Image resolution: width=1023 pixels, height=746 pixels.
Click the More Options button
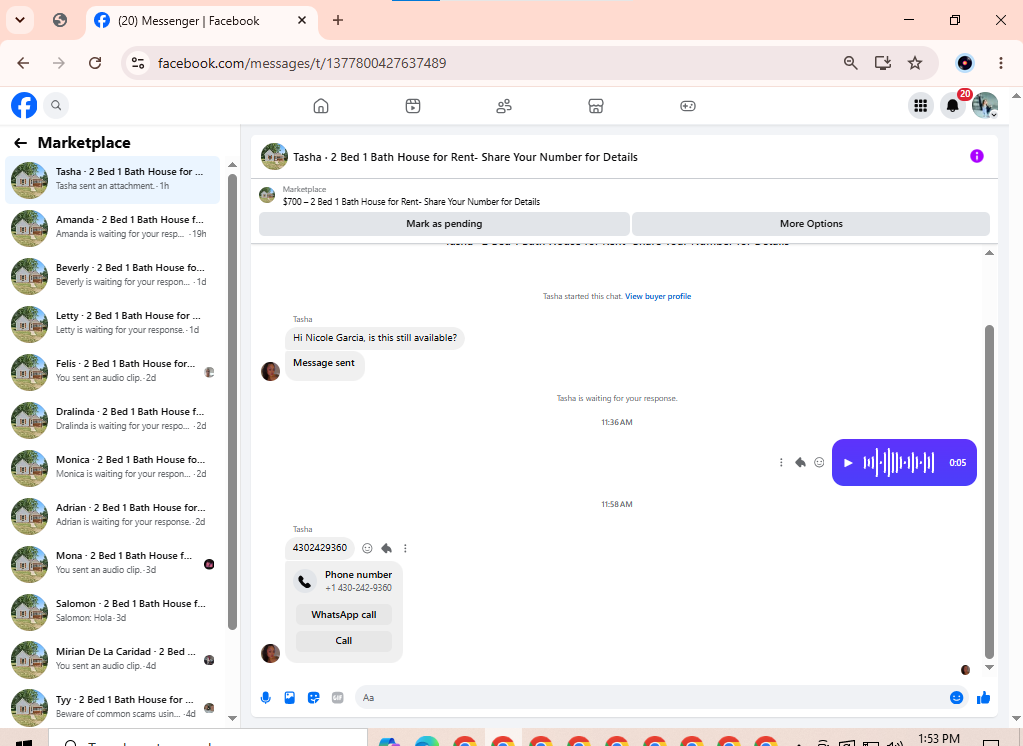coord(811,224)
